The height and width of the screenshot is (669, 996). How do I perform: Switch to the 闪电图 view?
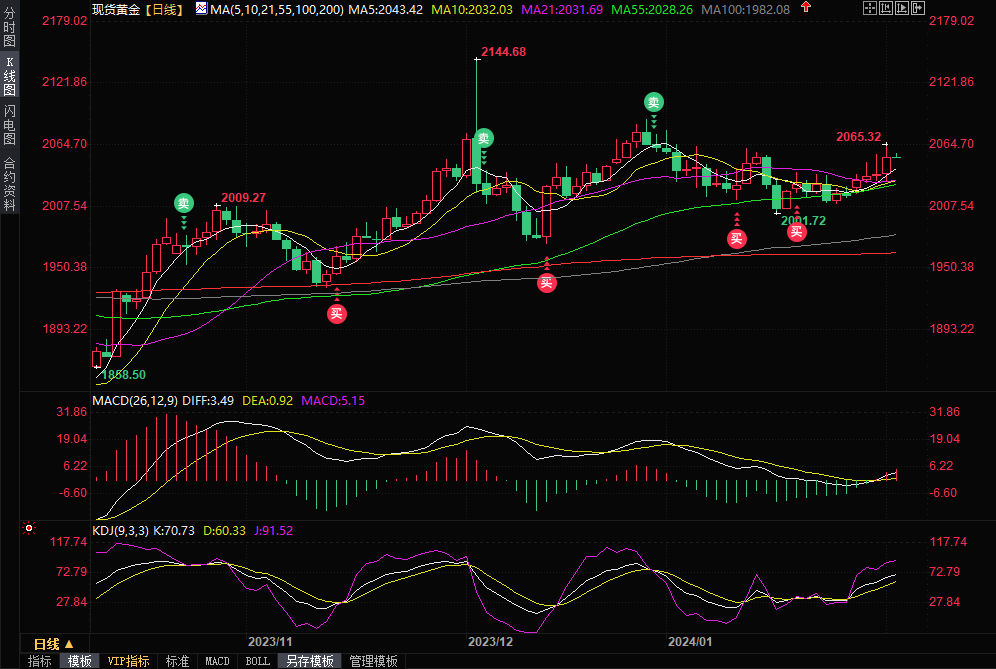point(9,124)
